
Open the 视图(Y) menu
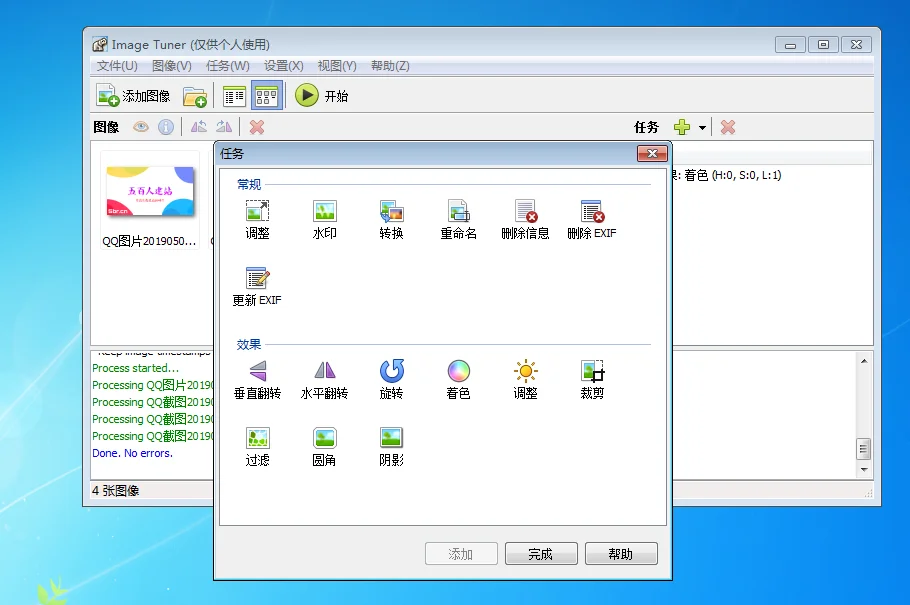pyautogui.click(x=337, y=66)
